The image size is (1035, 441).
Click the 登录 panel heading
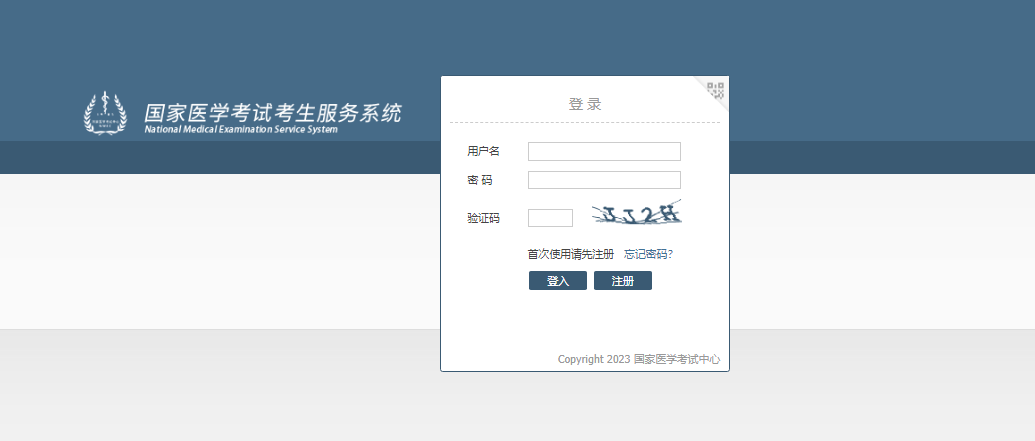pyautogui.click(x=585, y=104)
